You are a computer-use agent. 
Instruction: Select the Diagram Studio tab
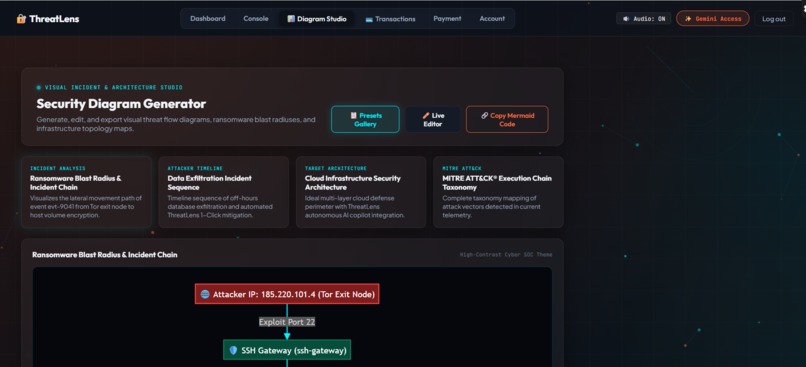click(x=317, y=19)
